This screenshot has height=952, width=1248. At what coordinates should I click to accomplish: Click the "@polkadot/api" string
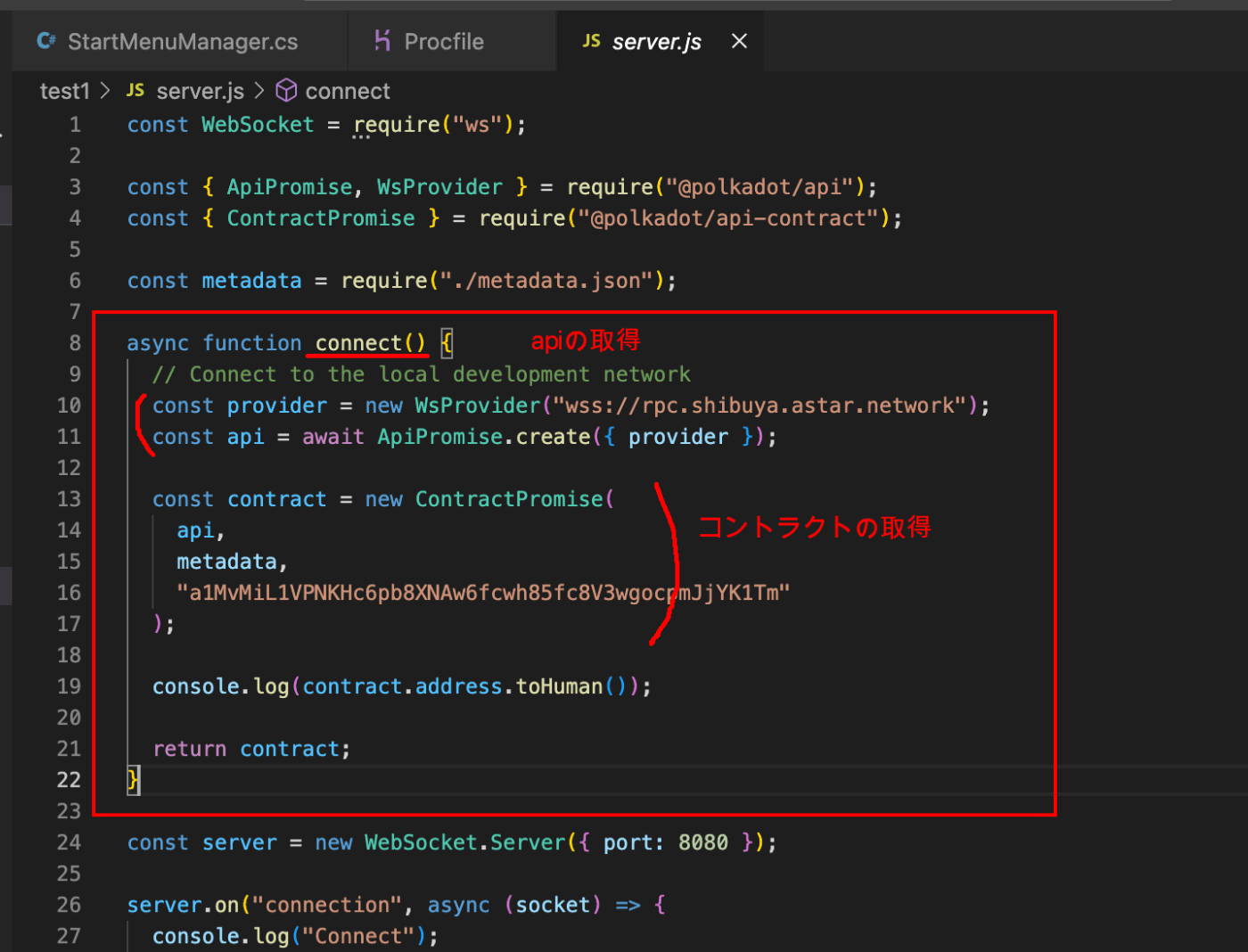(x=760, y=187)
